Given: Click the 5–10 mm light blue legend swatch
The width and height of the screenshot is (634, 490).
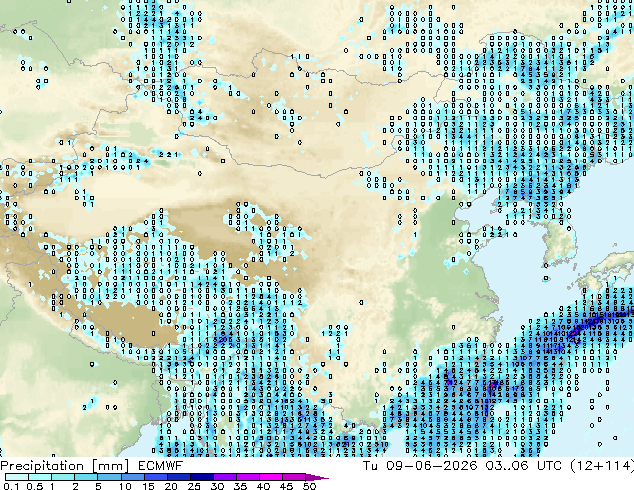Looking at the screenshot, I should [x=109, y=477].
